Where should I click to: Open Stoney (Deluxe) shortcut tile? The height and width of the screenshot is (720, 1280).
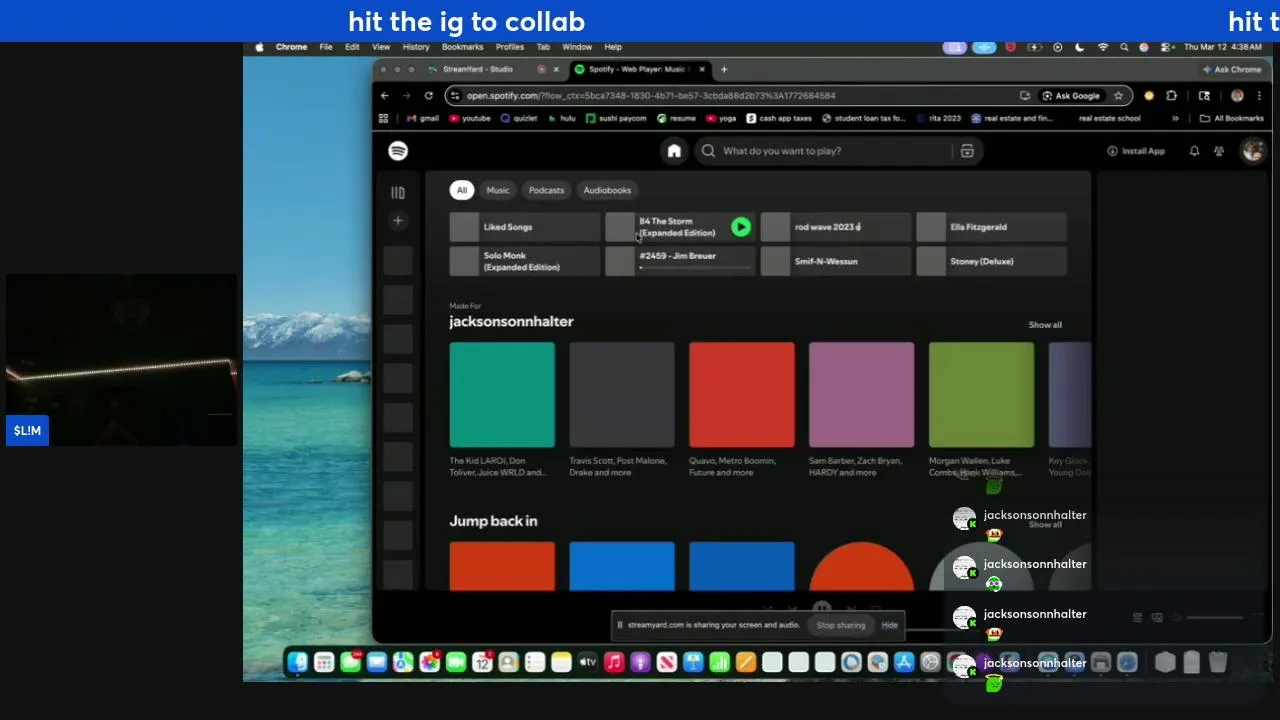point(991,261)
